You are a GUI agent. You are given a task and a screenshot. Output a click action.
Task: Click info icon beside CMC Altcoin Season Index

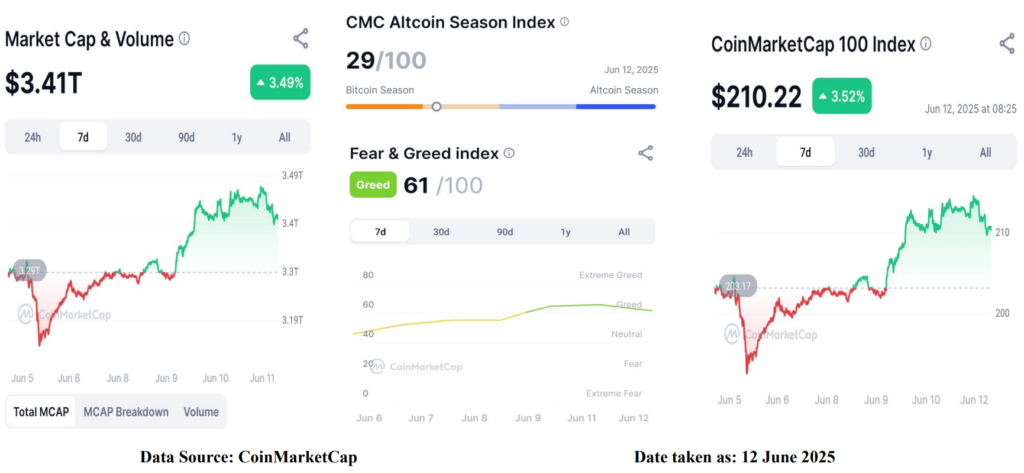564,22
